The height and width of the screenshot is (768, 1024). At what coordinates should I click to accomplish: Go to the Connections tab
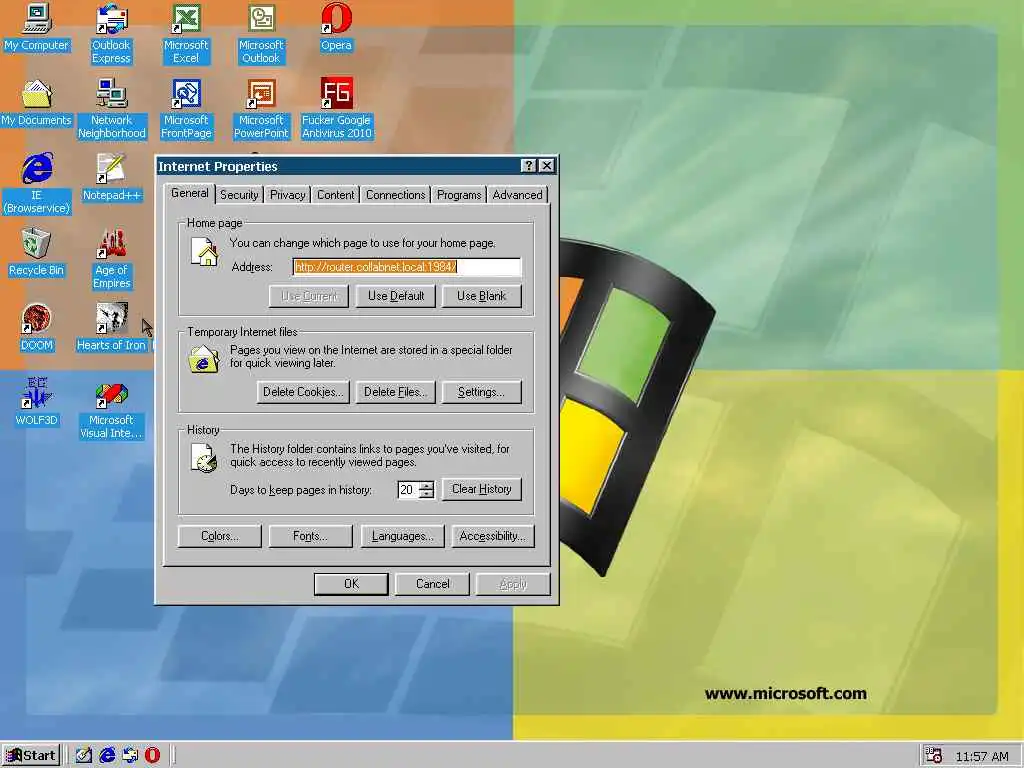pyautogui.click(x=395, y=195)
